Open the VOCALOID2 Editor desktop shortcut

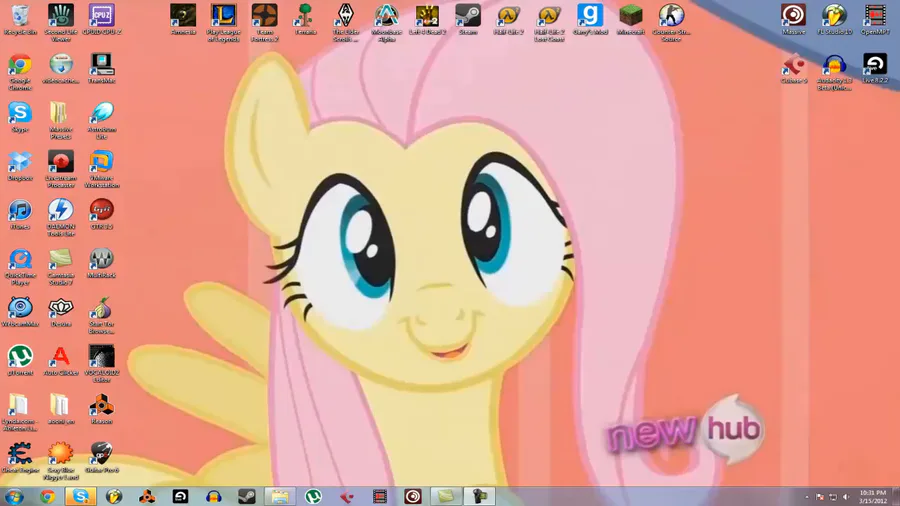pos(102,364)
